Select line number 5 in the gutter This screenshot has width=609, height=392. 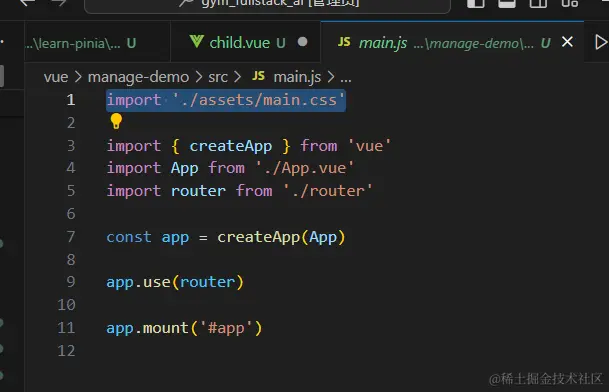point(71,191)
